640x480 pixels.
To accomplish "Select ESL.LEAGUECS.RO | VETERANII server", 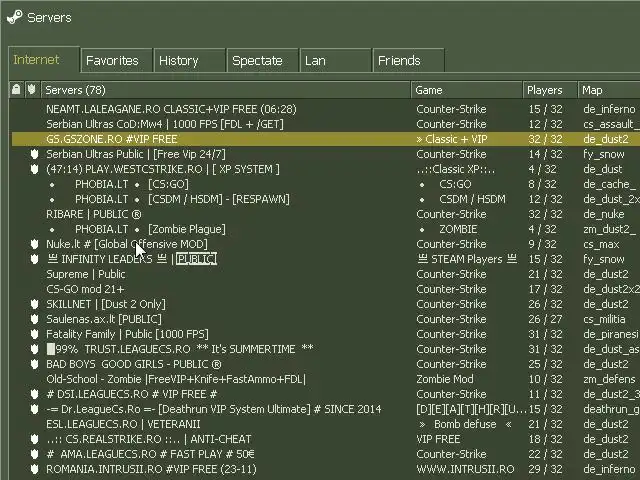I will tap(123, 424).
